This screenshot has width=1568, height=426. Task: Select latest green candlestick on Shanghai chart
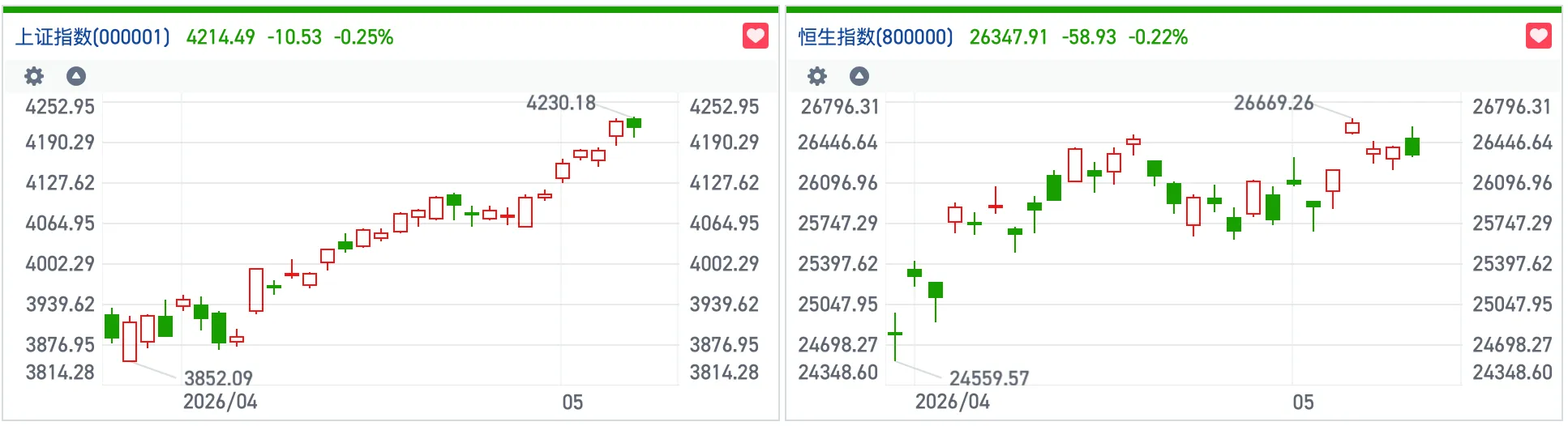coord(634,124)
